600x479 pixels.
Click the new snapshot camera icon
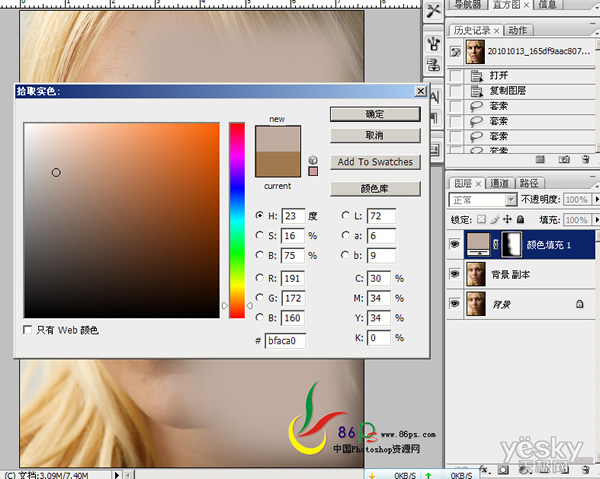click(x=564, y=159)
